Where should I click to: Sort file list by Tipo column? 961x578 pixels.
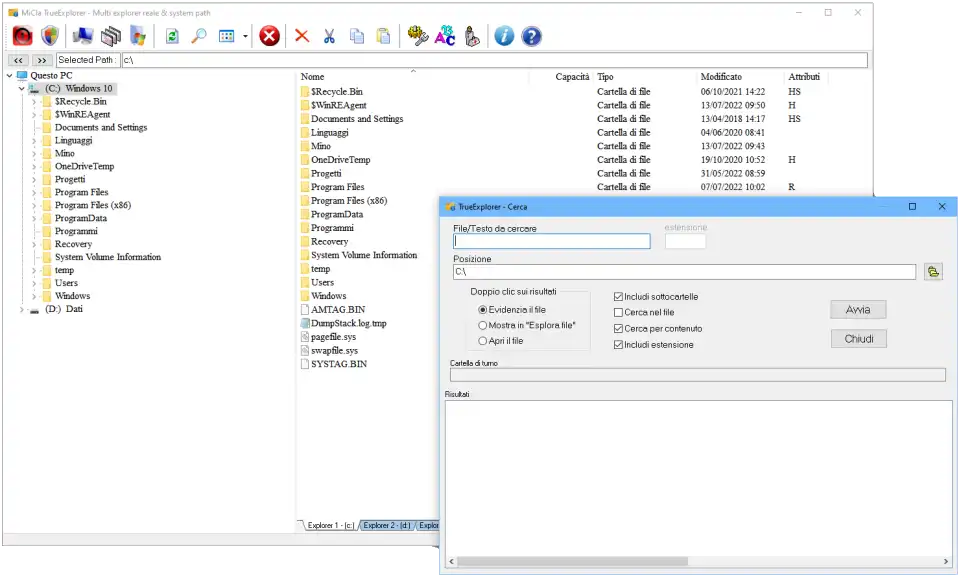tap(606, 77)
